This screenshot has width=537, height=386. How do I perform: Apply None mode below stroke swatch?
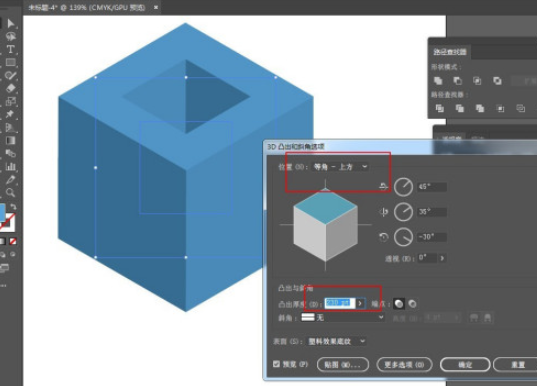tap(13, 241)
